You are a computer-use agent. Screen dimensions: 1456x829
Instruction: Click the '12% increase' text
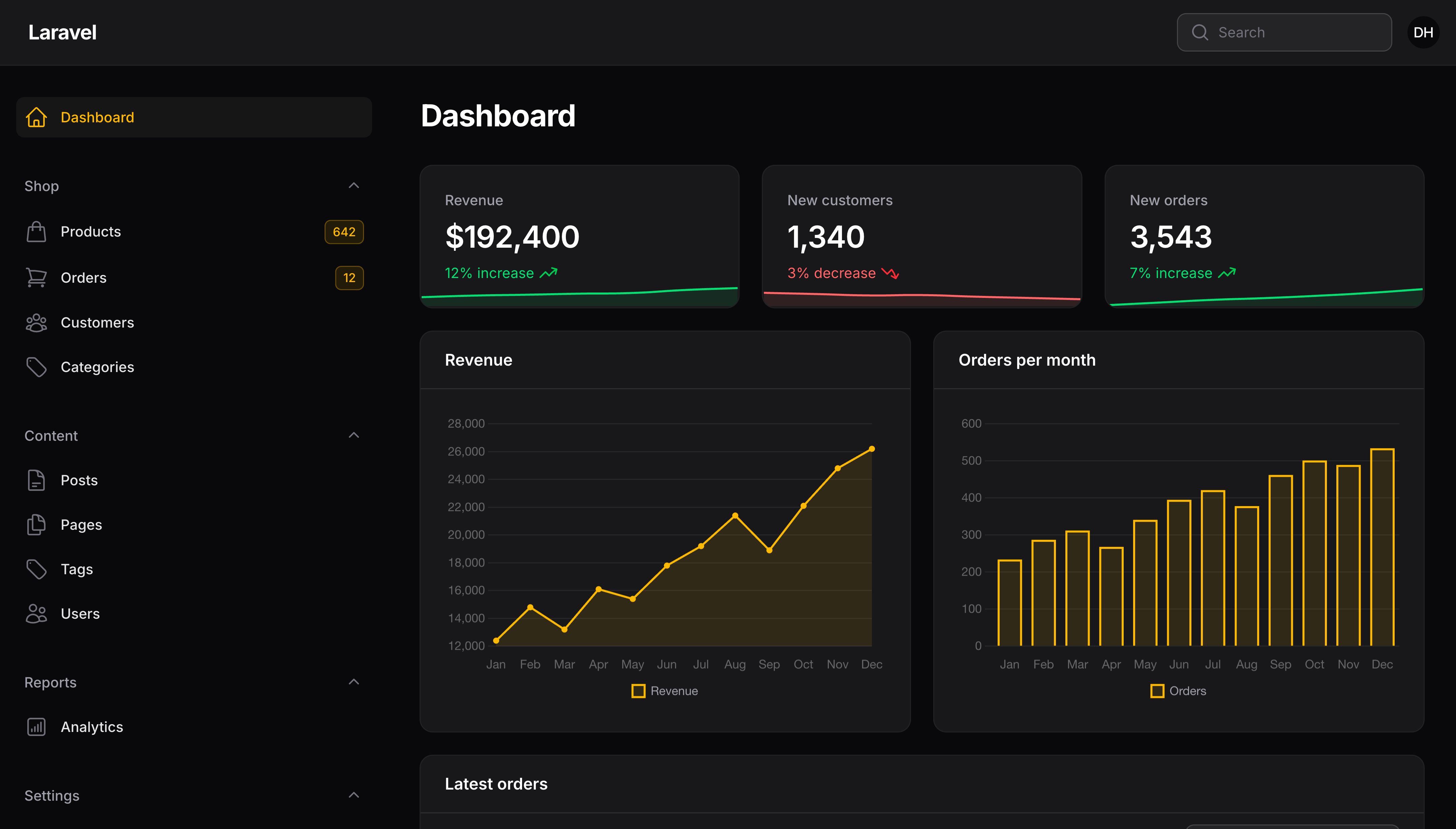tap(489, 273)
